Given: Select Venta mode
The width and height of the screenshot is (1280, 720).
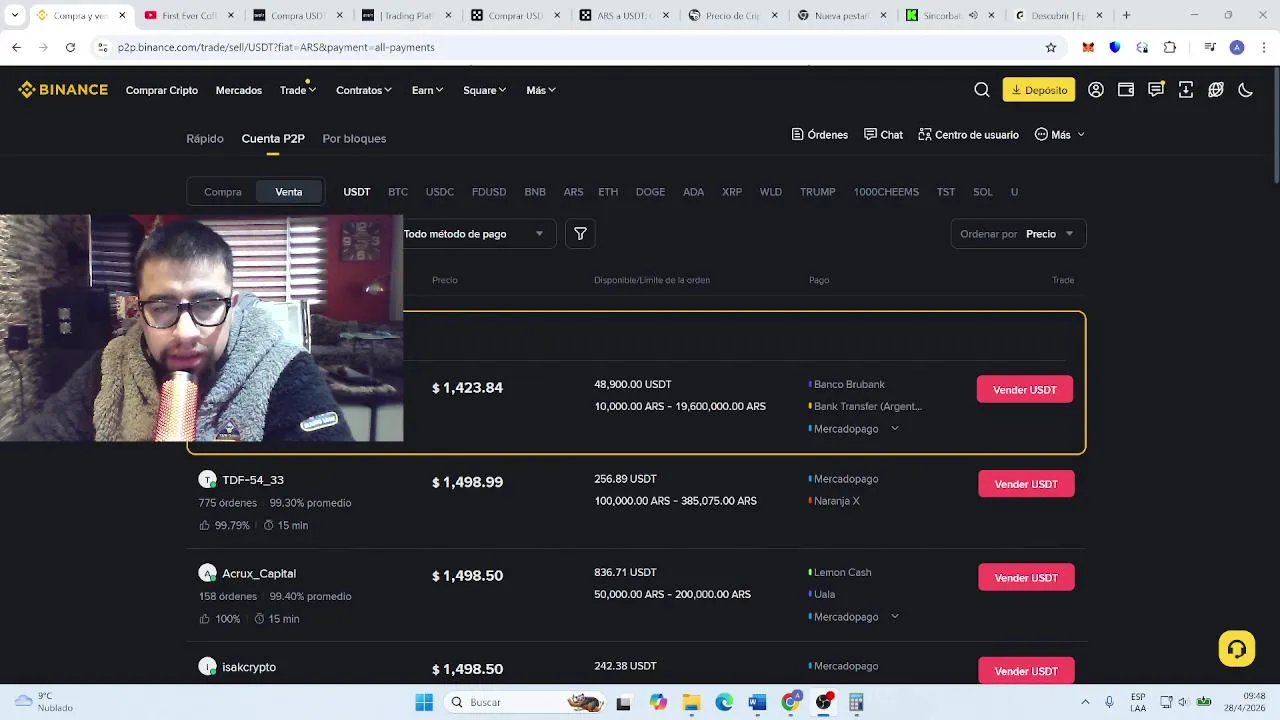Looking at the screenshot, I should click(x=289, y=192).
